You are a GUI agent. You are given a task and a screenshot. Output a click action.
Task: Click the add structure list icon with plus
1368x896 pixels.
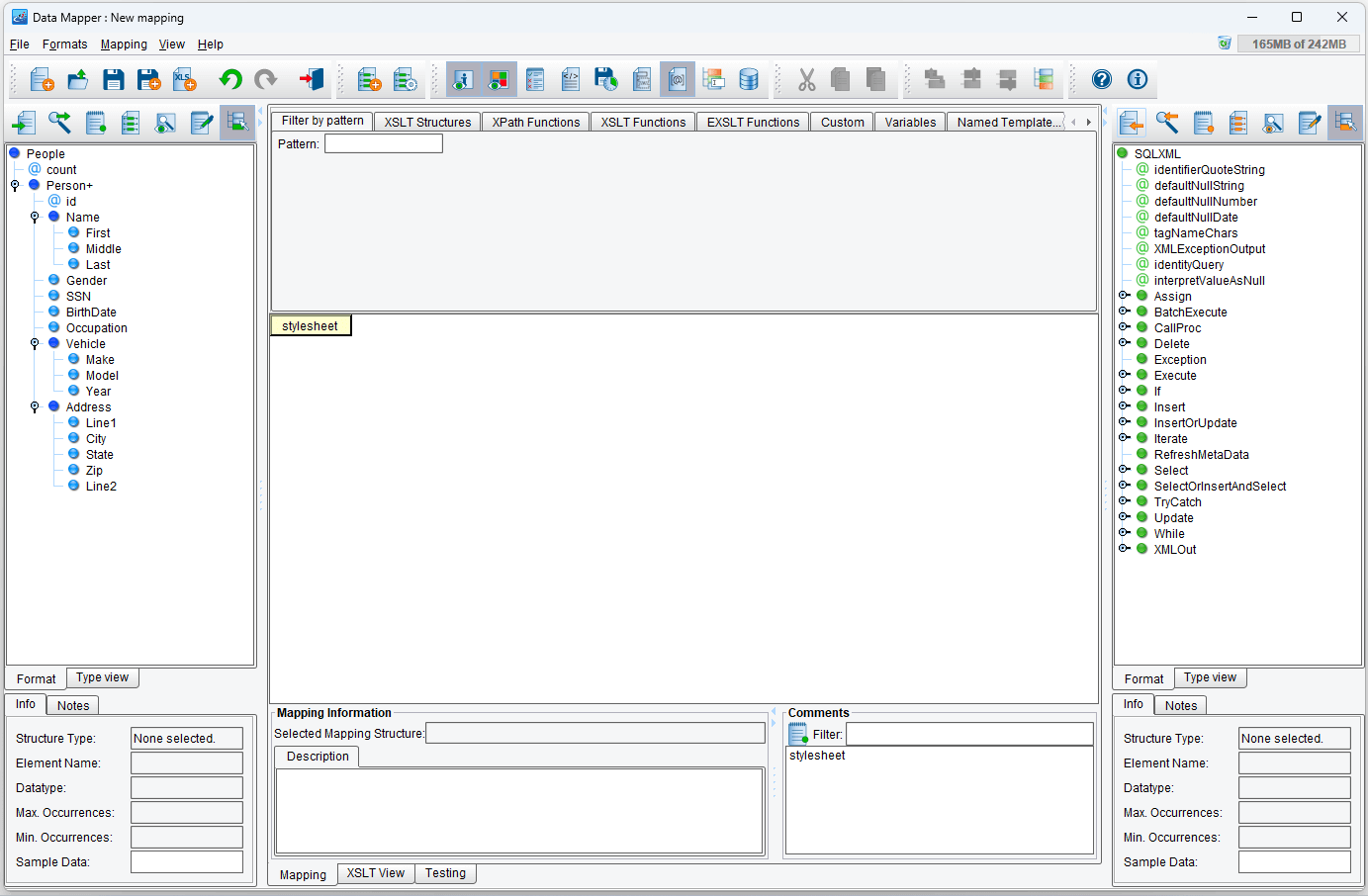click(x=369, y=79)
